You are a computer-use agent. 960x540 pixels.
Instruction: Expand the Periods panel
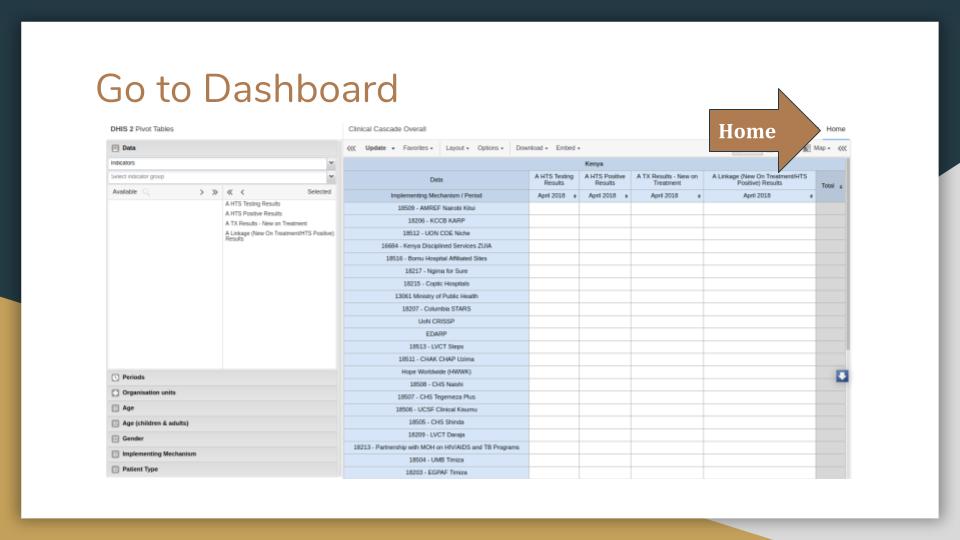[223, 377]
